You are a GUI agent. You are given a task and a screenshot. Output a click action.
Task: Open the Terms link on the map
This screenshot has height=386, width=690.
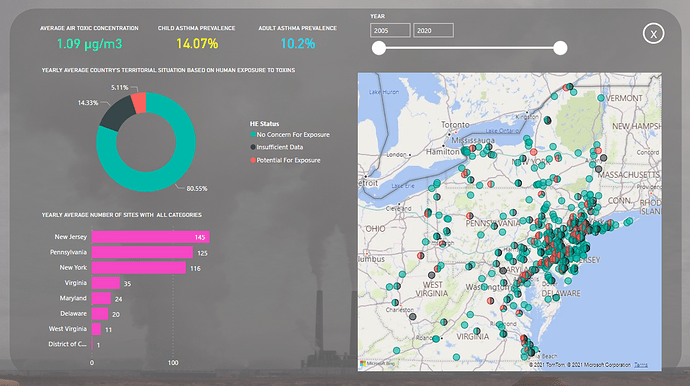641,365
